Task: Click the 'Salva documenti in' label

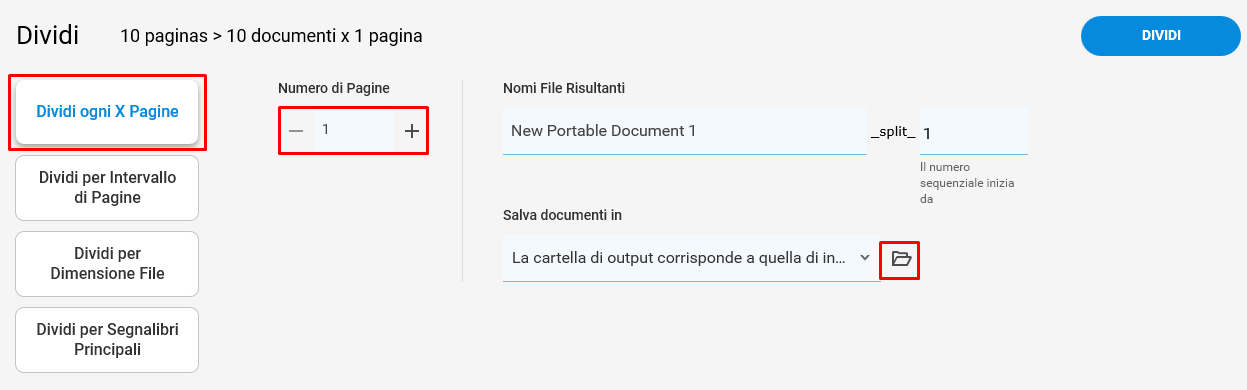Action: click(563, 215)
